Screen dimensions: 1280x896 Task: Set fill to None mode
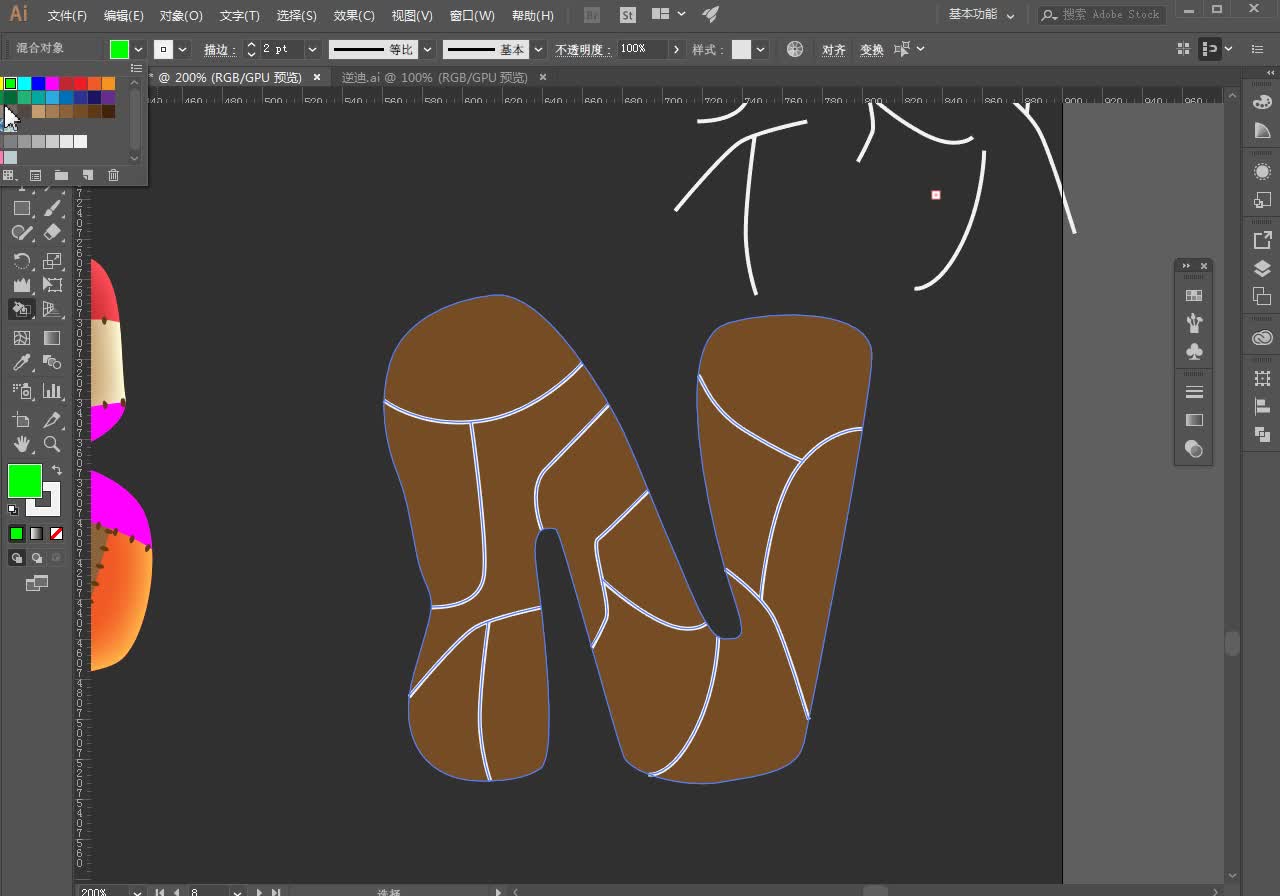56,534
